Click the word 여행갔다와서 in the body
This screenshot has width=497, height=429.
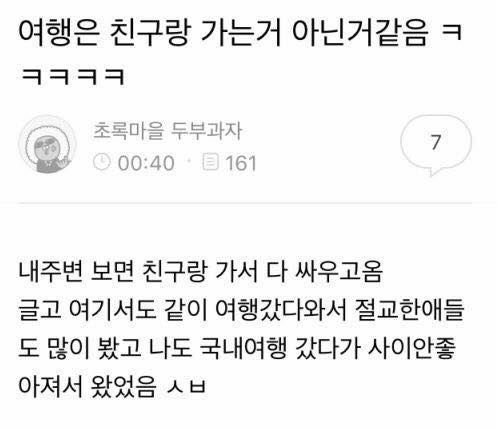pyautogui.click(x=281, y=310)
